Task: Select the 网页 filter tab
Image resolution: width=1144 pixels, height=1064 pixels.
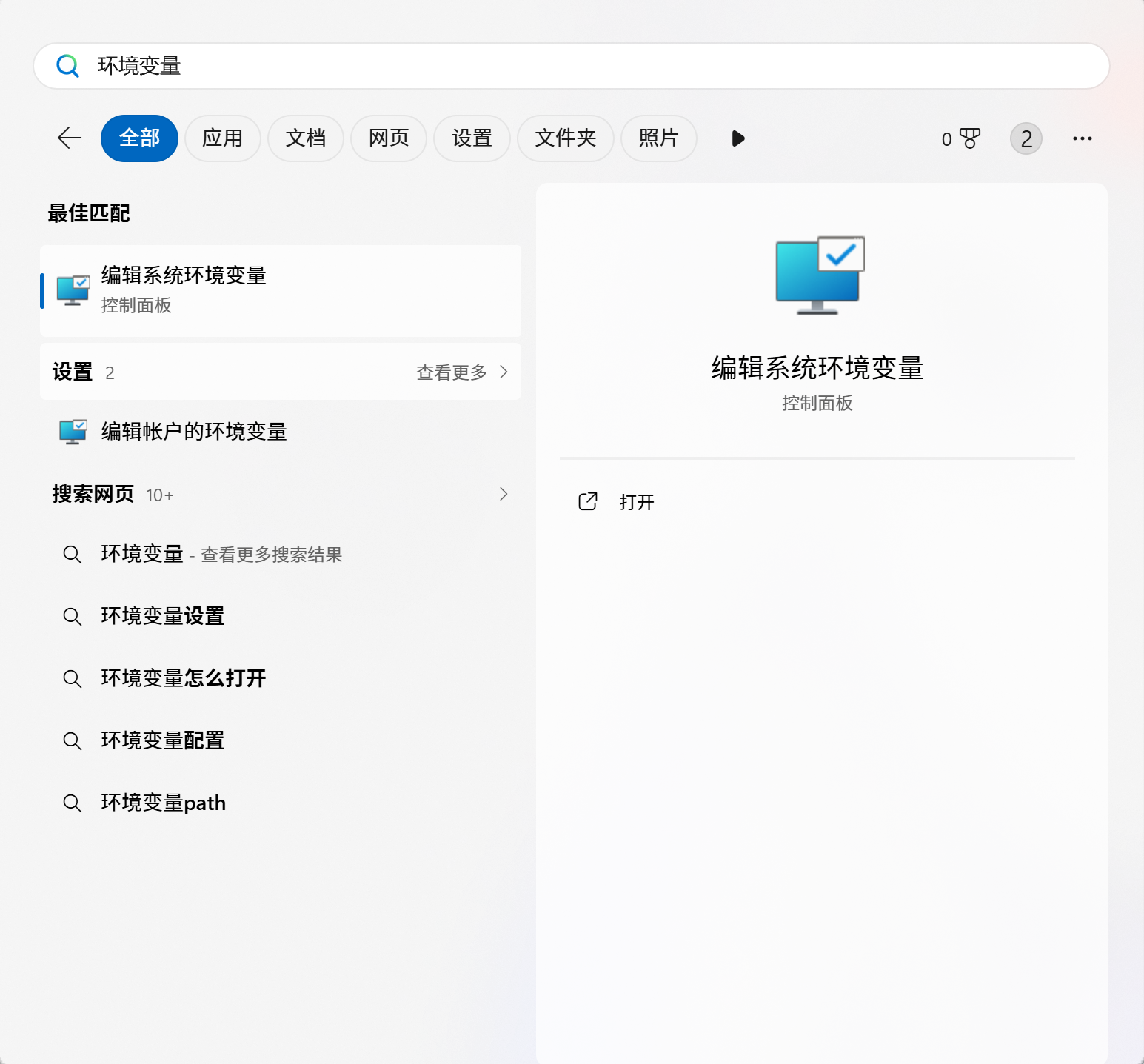Action: click(388, 138)
